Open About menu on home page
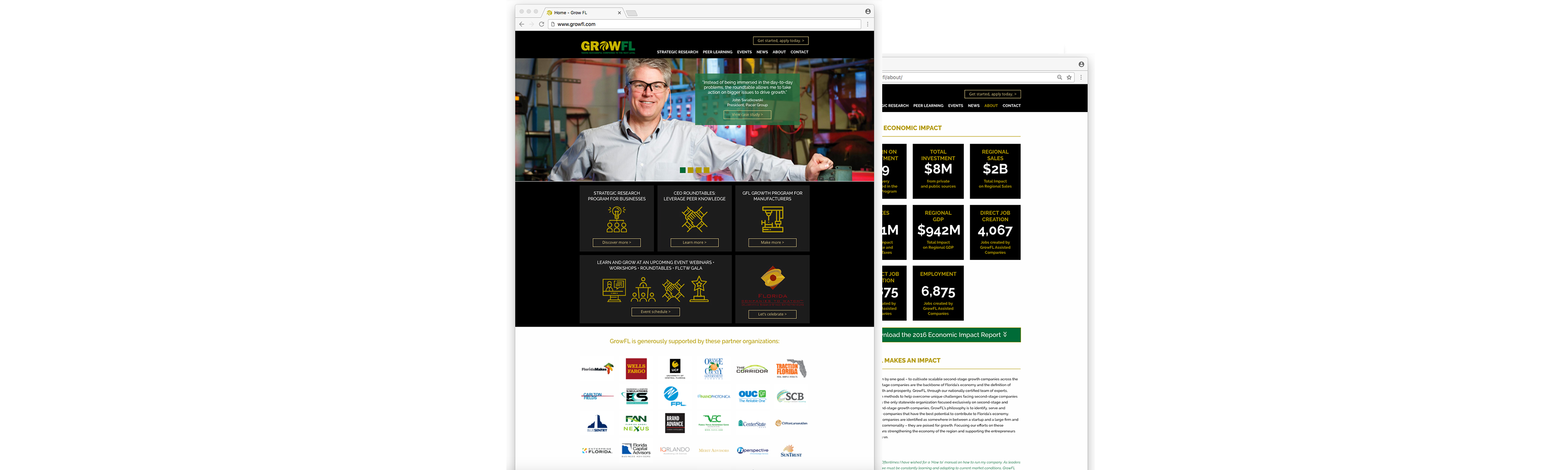This screenshot has width=1568, height=470. coord(778,52)
